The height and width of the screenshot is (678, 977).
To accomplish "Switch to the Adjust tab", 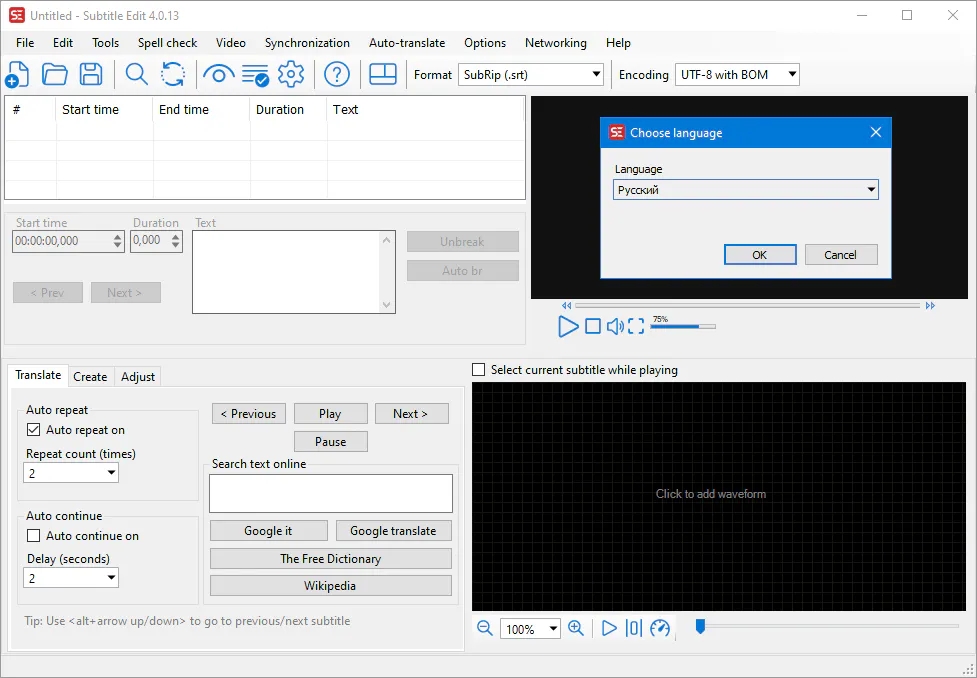I will [x=138, y=377].
